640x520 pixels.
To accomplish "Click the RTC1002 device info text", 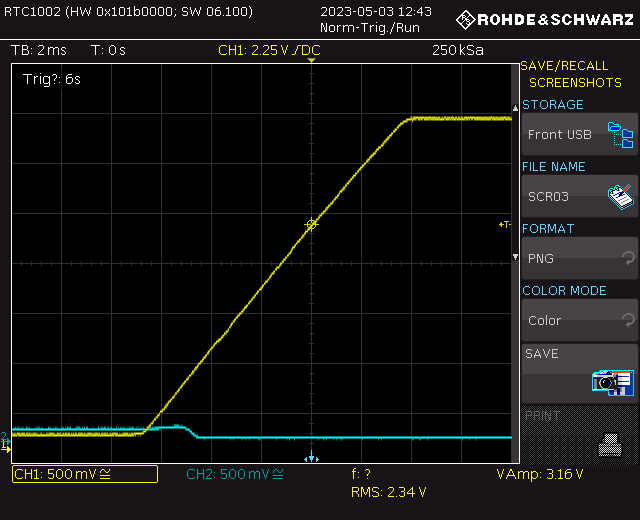I will (128, 11).
